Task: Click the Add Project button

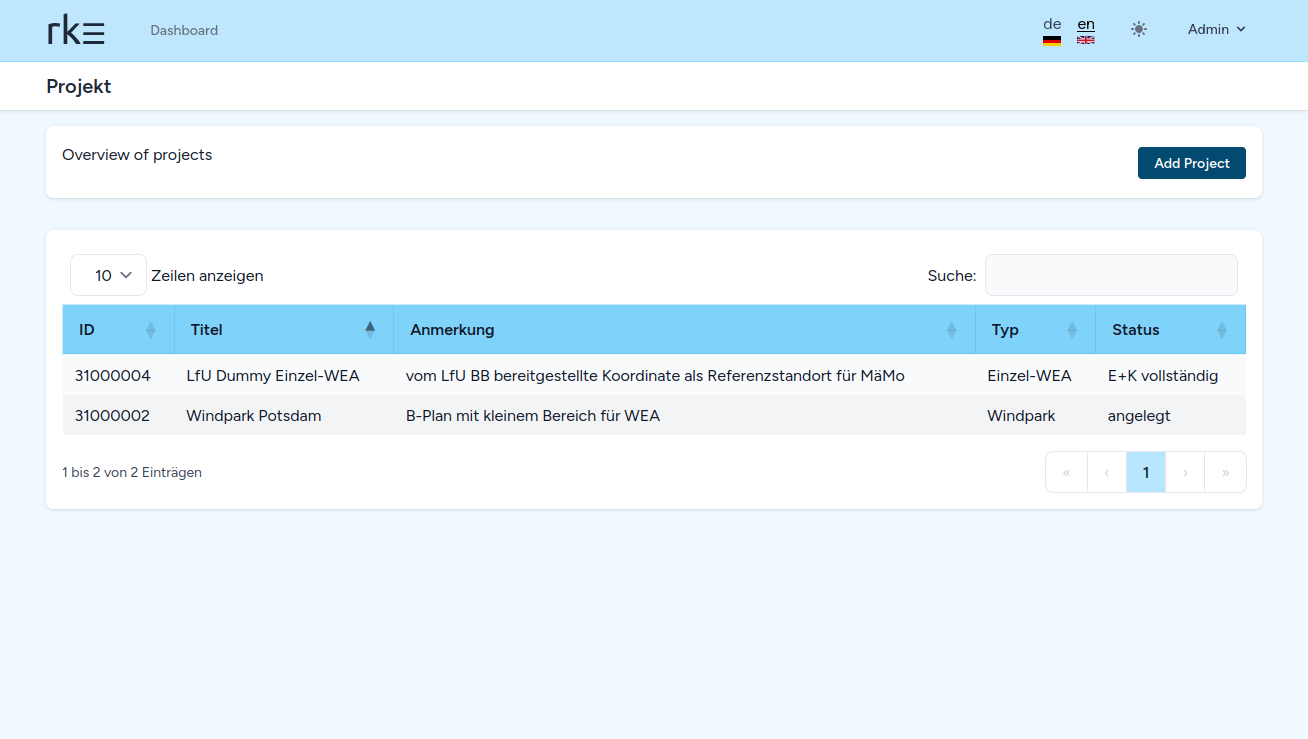Action: pyautogui.click(x=1191, y=163)
